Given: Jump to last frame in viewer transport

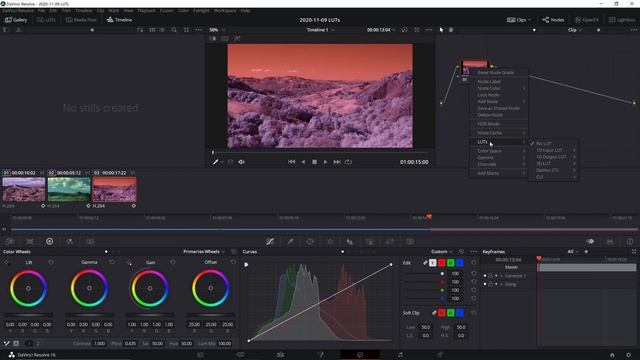Looking at the screenshot, I should pyautogui.click(x=337, y=162).
